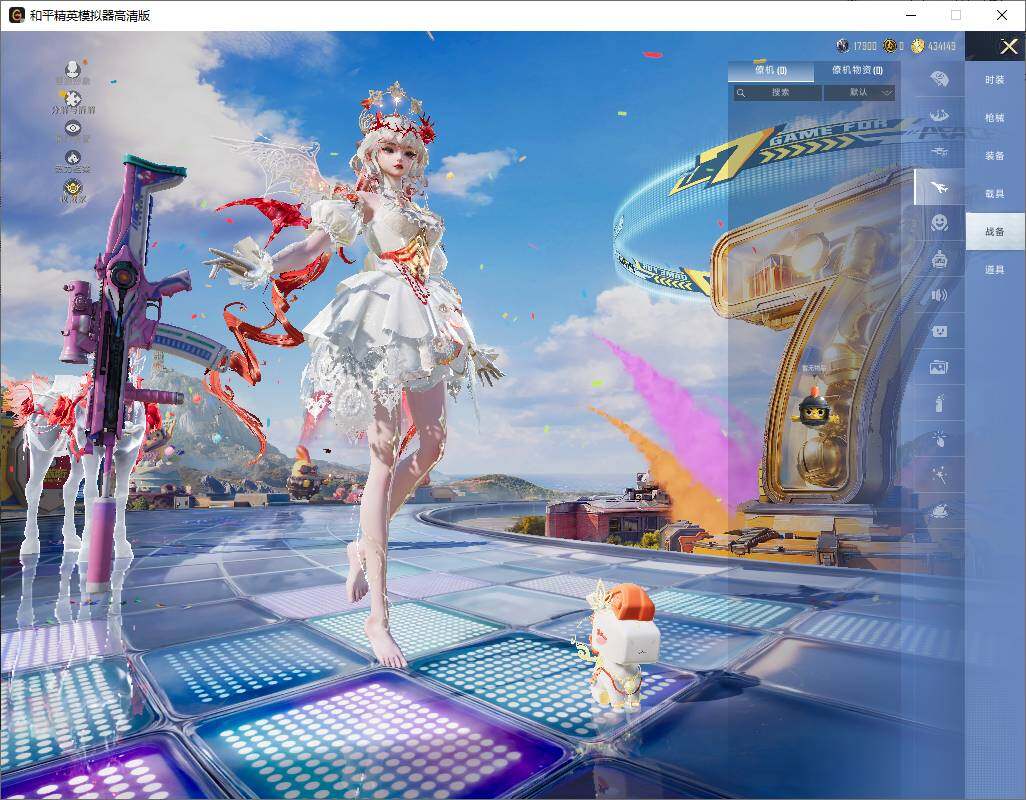1026x800 pixels.
Task: Open the voice speaker category icon
Action: [940, 296]
